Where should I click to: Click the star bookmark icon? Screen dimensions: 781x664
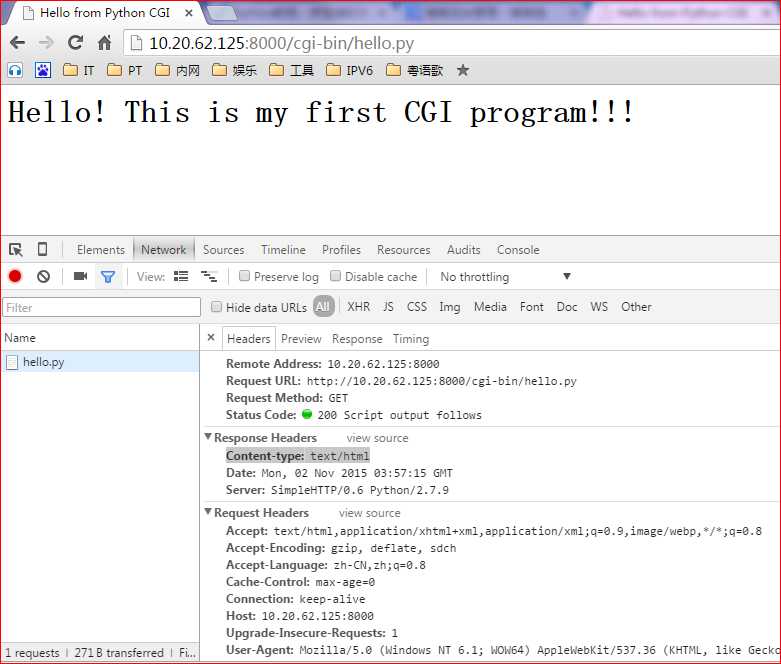(463, 70)
